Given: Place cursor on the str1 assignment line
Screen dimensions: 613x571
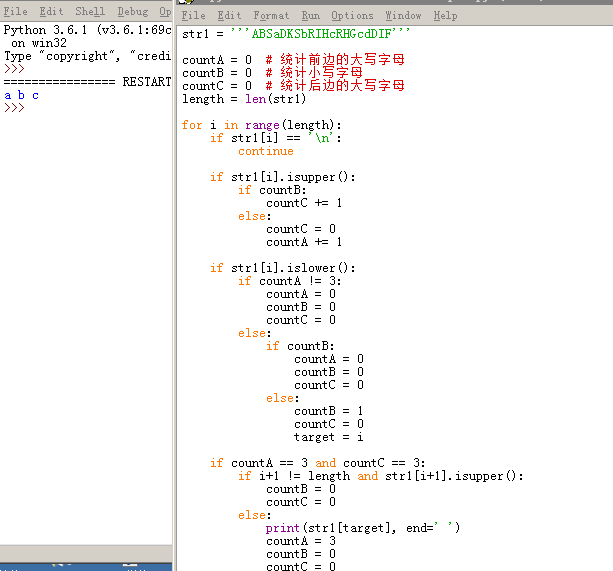Looking at the screenshot, I should pos(297,34).
